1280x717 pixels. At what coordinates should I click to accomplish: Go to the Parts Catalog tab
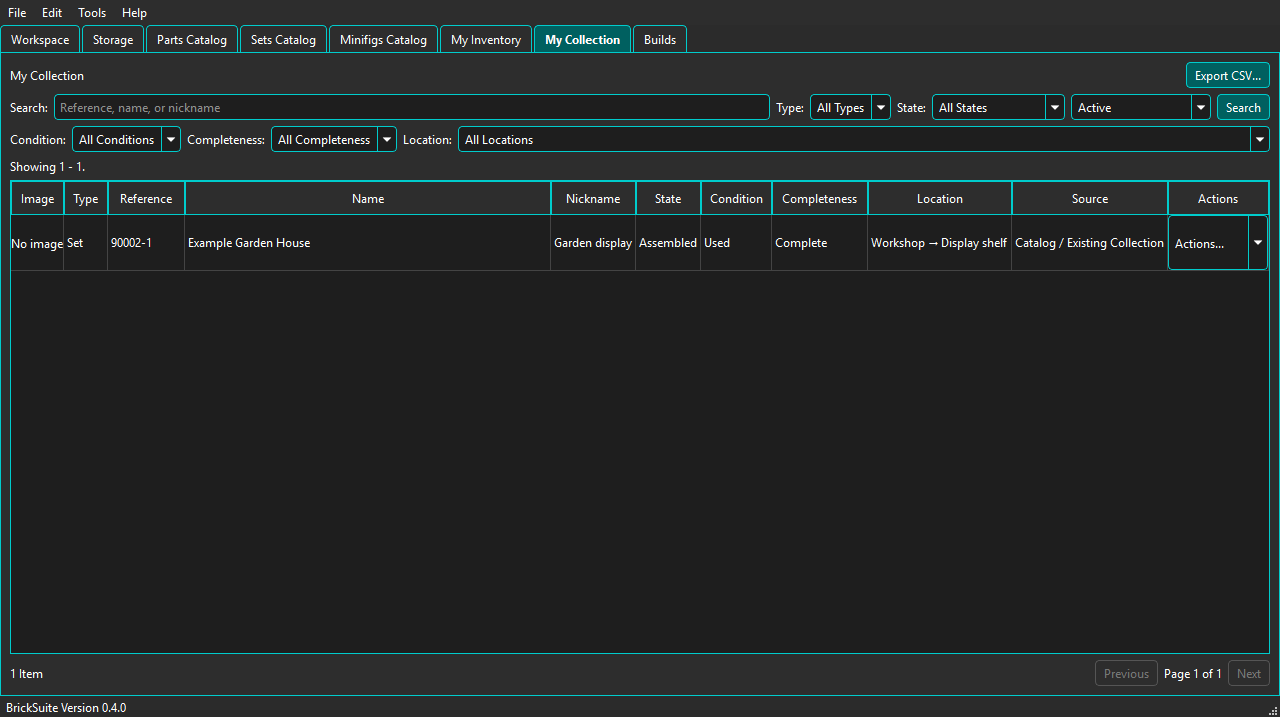[192, 40]
